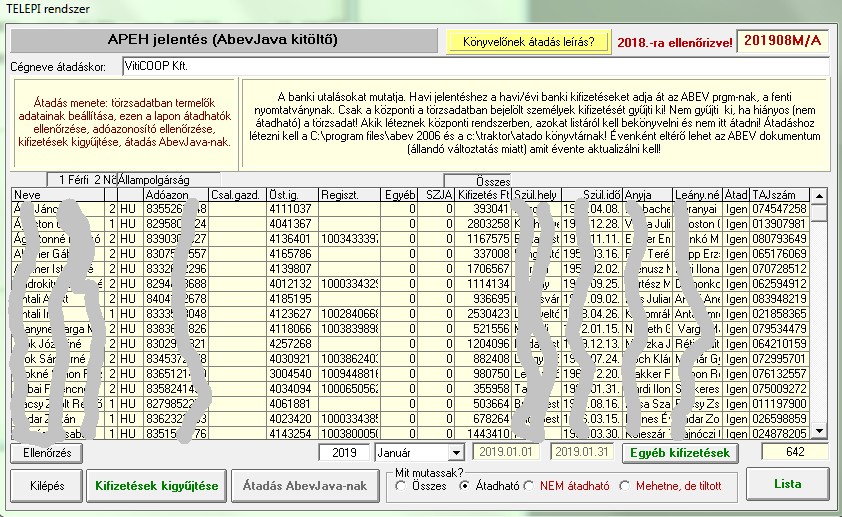The height and width of the screenshot is (517, 842).
Task: Click TAJszám cell 062594912
Action: pyautogui.click(x=780, y=284)
